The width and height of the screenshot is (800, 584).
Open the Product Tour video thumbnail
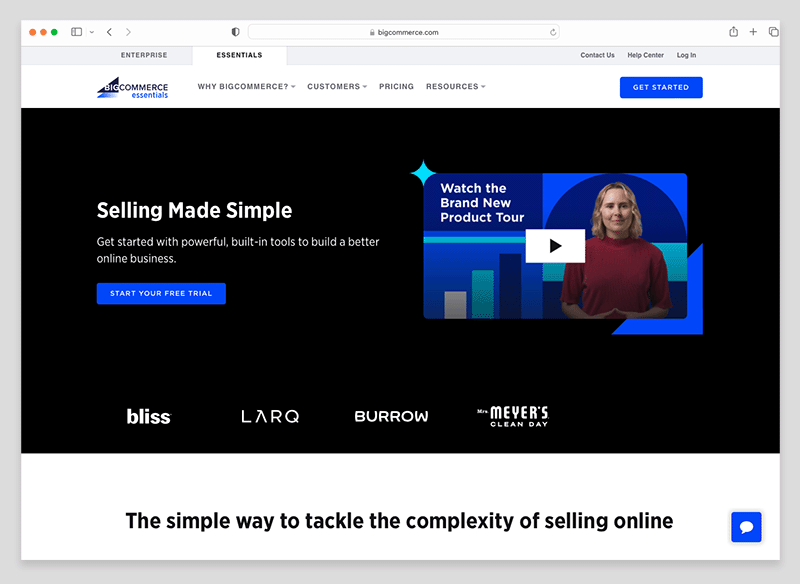[555, 246]
